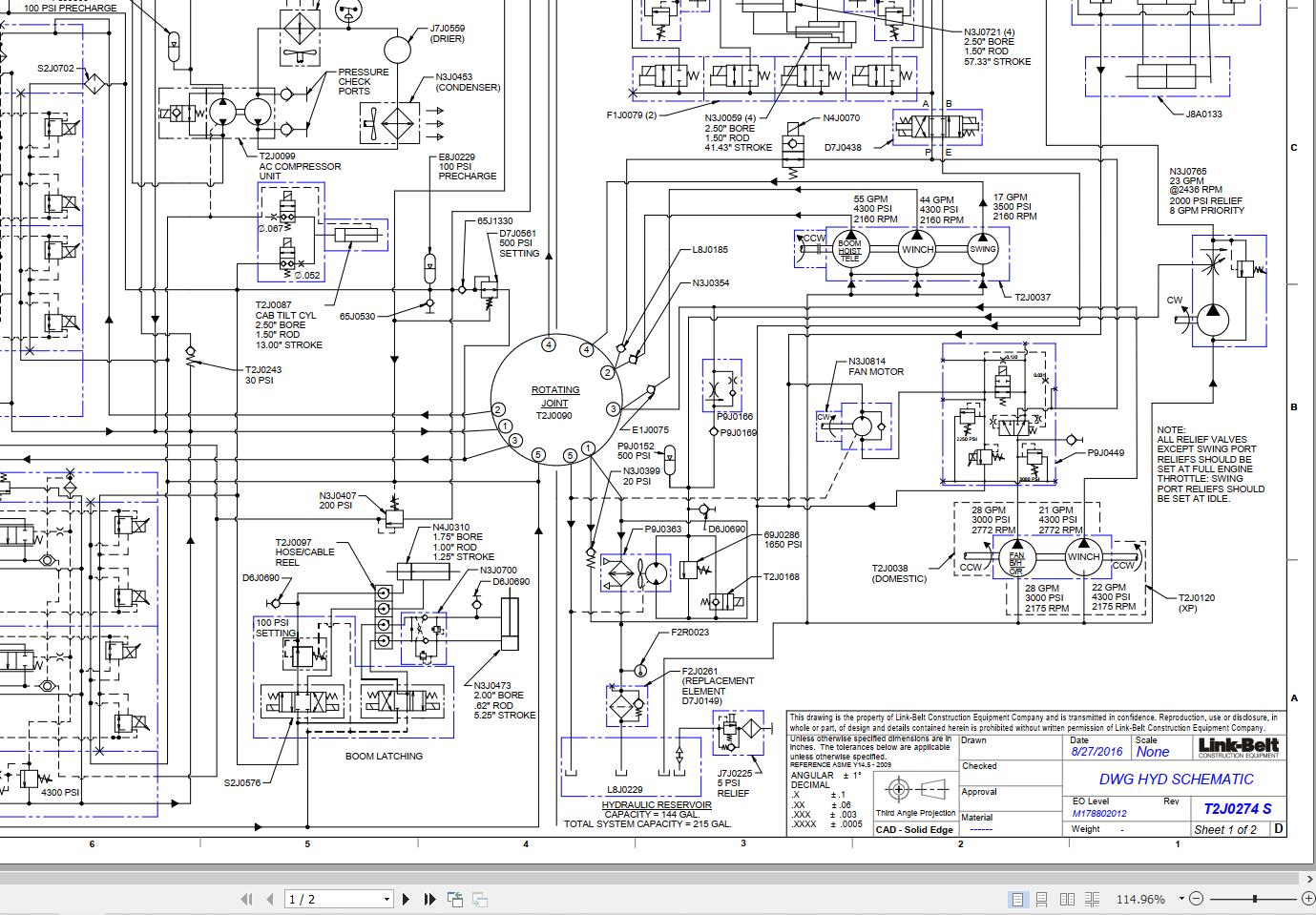Click the Scale value None
The height and width of the screenshot is (915, 1316).
tap(1152, 752)
